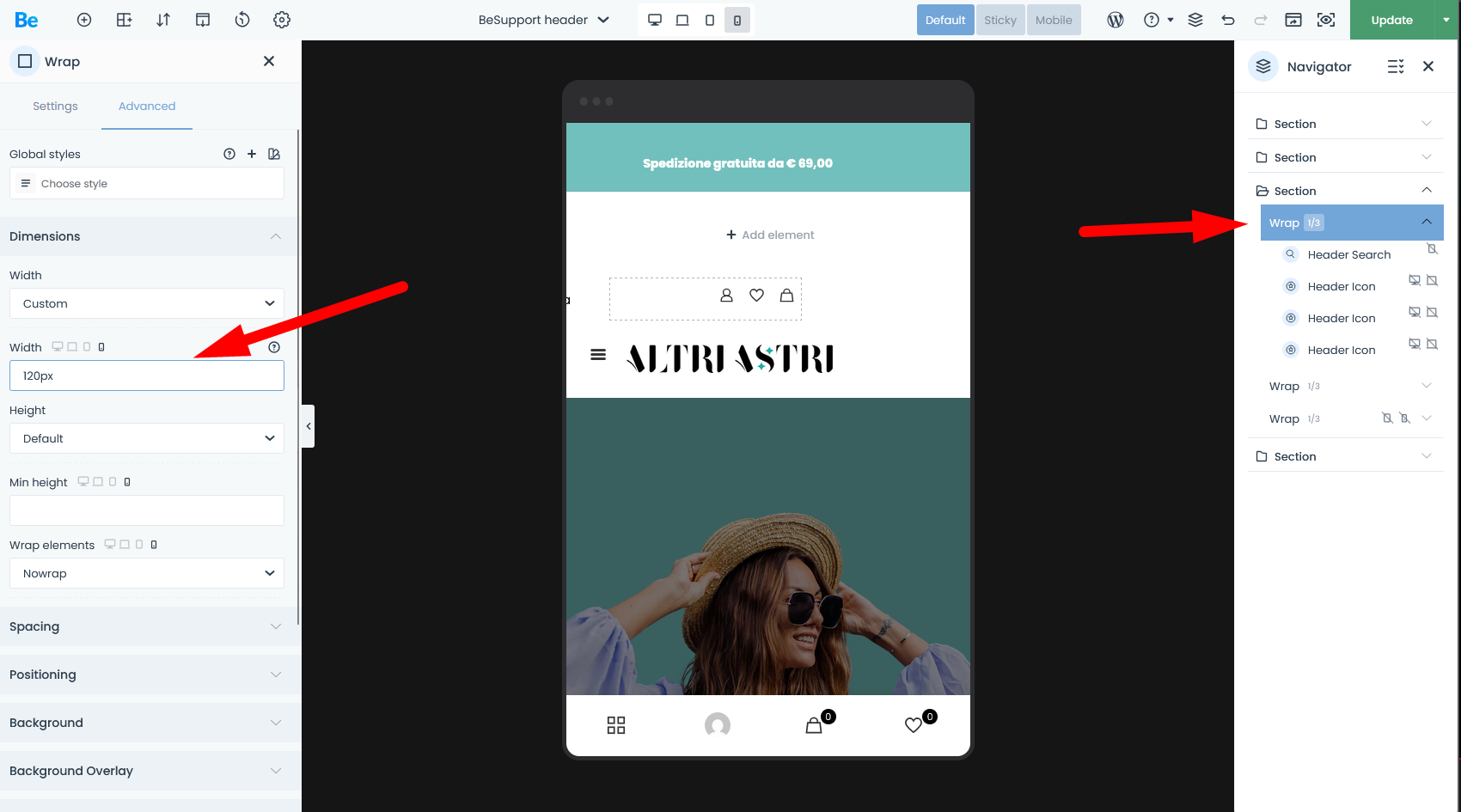Toggle Default header mode
This screenshot has height=812, width=1461.
[945, 20]
